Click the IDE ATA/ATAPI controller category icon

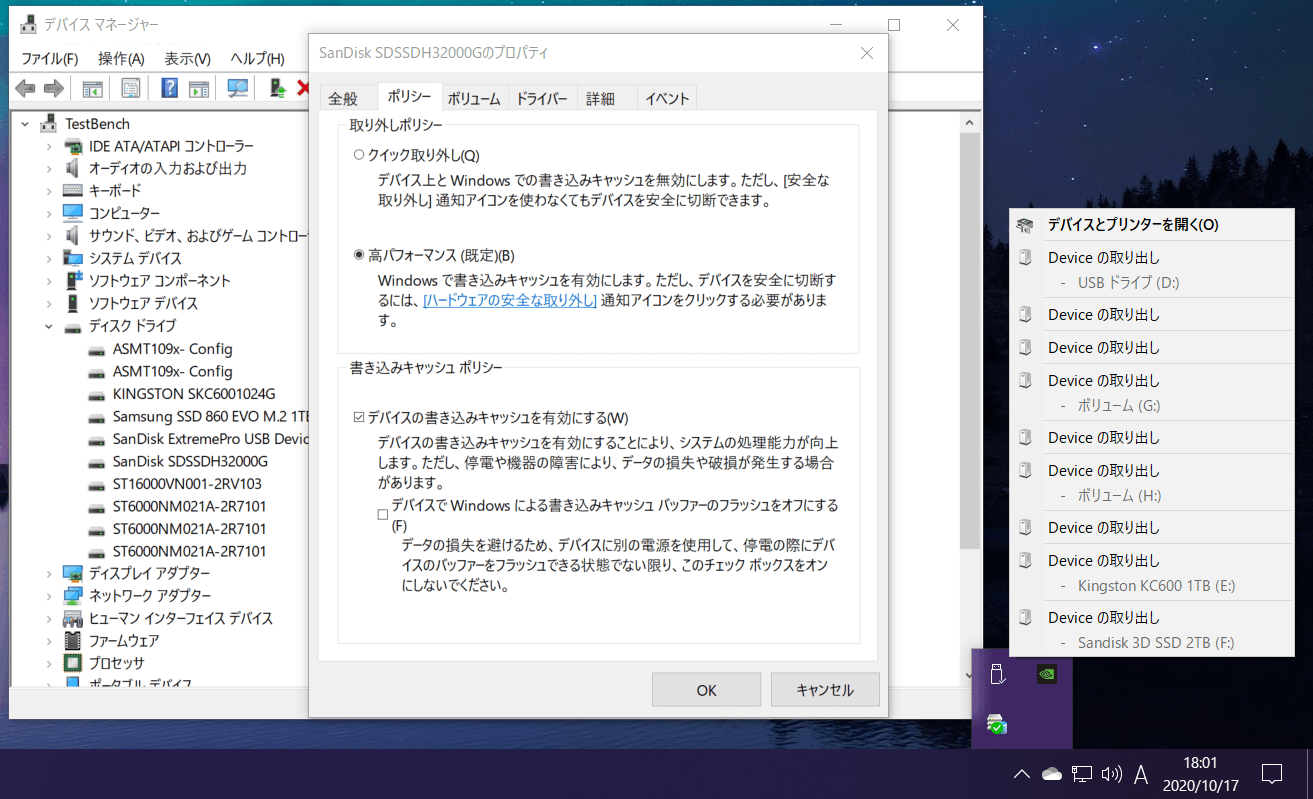[73, 146]
